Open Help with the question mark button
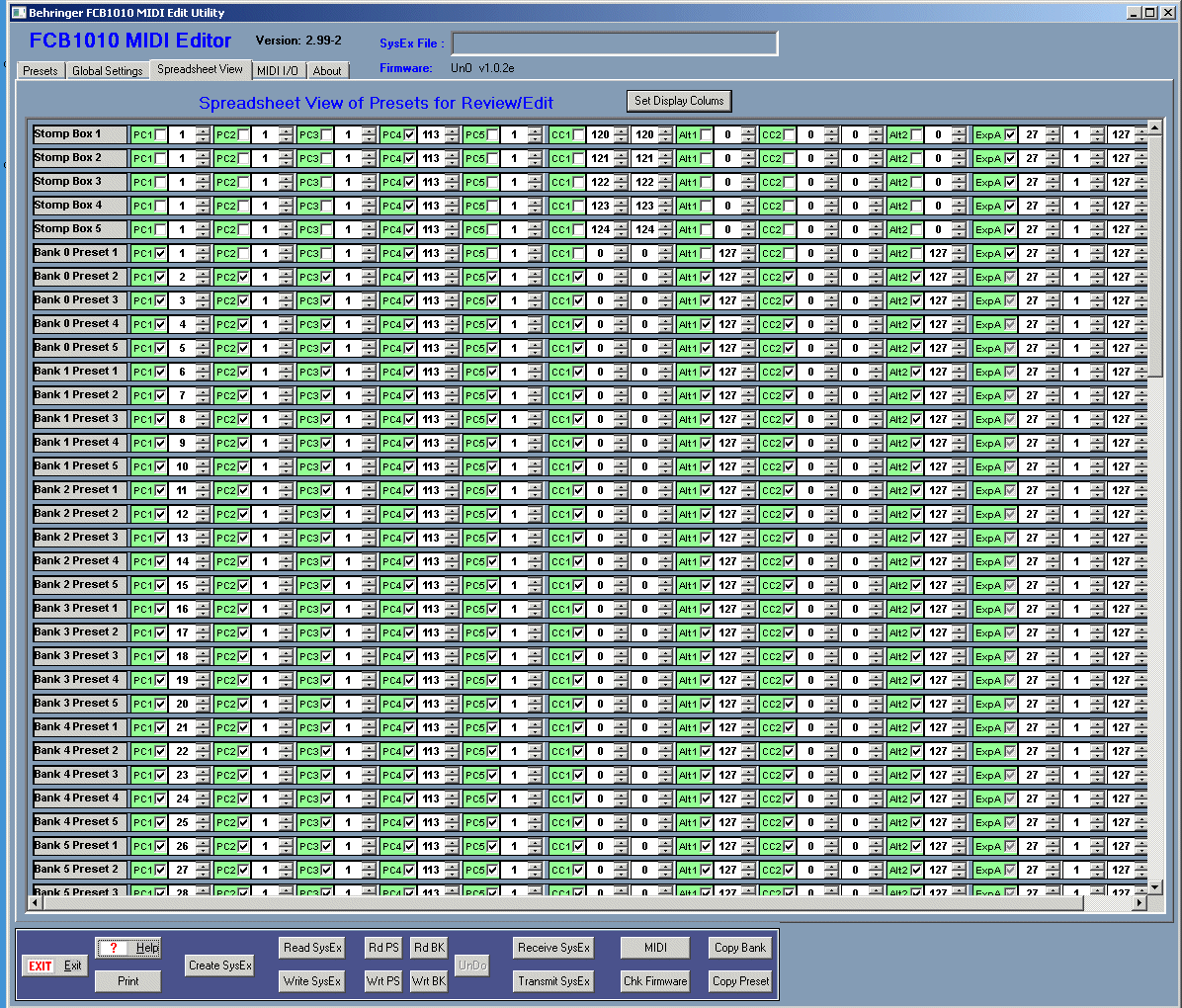This screenshot has width=1182, height=1008. (x=128, y=948)
